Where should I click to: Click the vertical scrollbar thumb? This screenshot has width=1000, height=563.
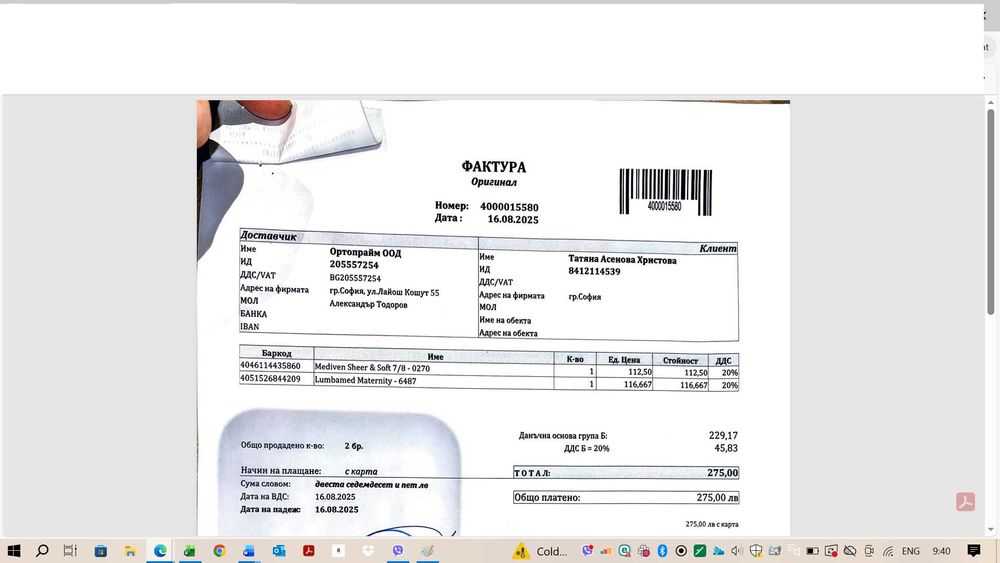tap(990, 212)
